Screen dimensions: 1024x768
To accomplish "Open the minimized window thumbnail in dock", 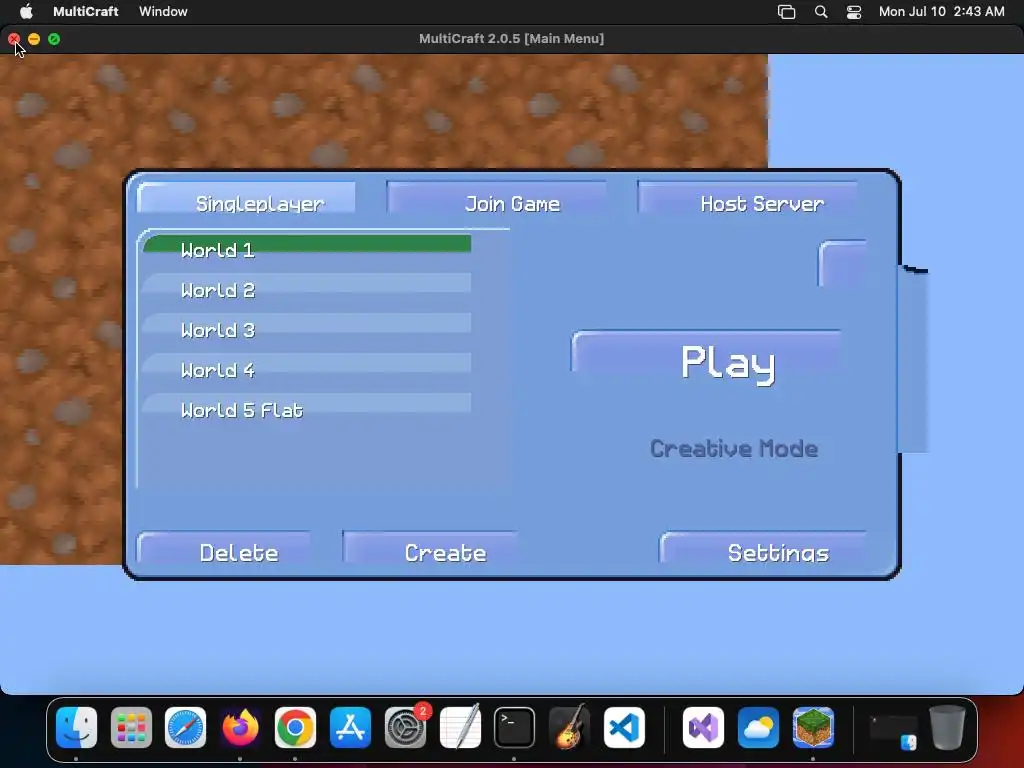I will click(x=893, y=730).
